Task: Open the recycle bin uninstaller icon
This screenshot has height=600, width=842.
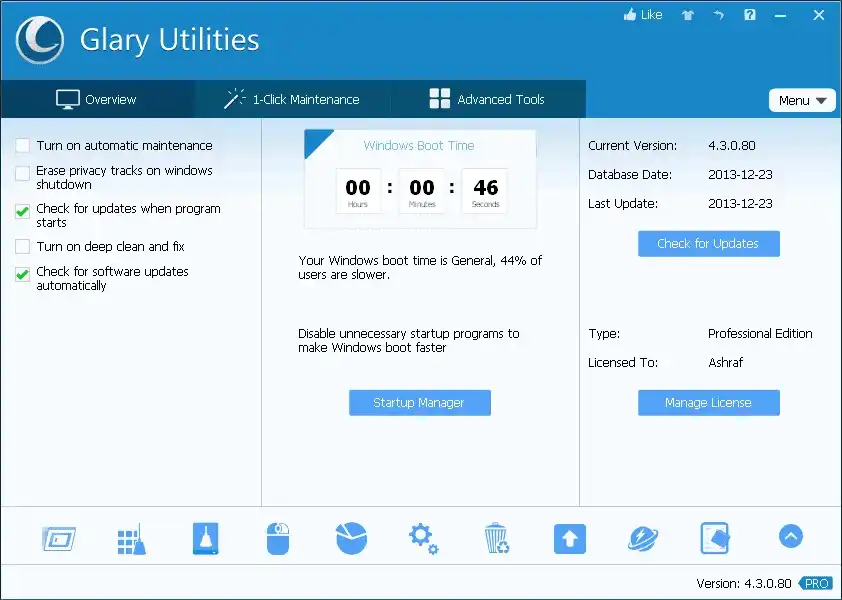Action: tap(496, 538)
